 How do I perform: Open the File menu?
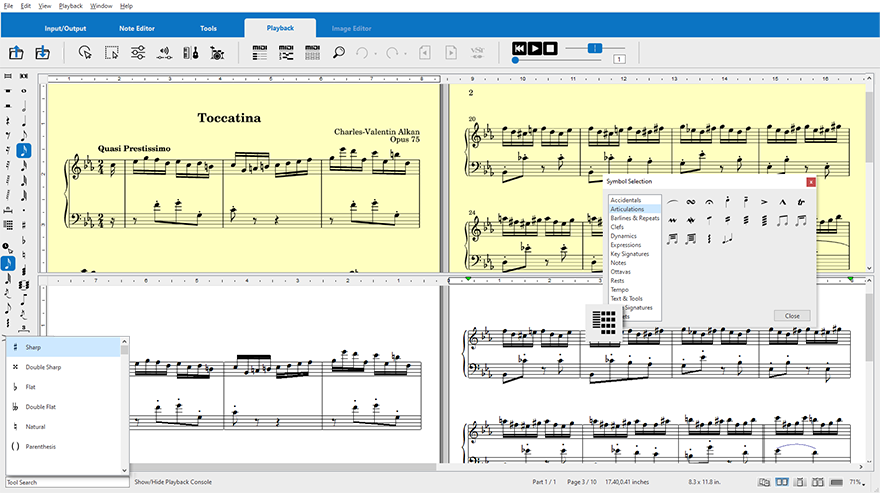pyautogui.click(x=8, y=6)
